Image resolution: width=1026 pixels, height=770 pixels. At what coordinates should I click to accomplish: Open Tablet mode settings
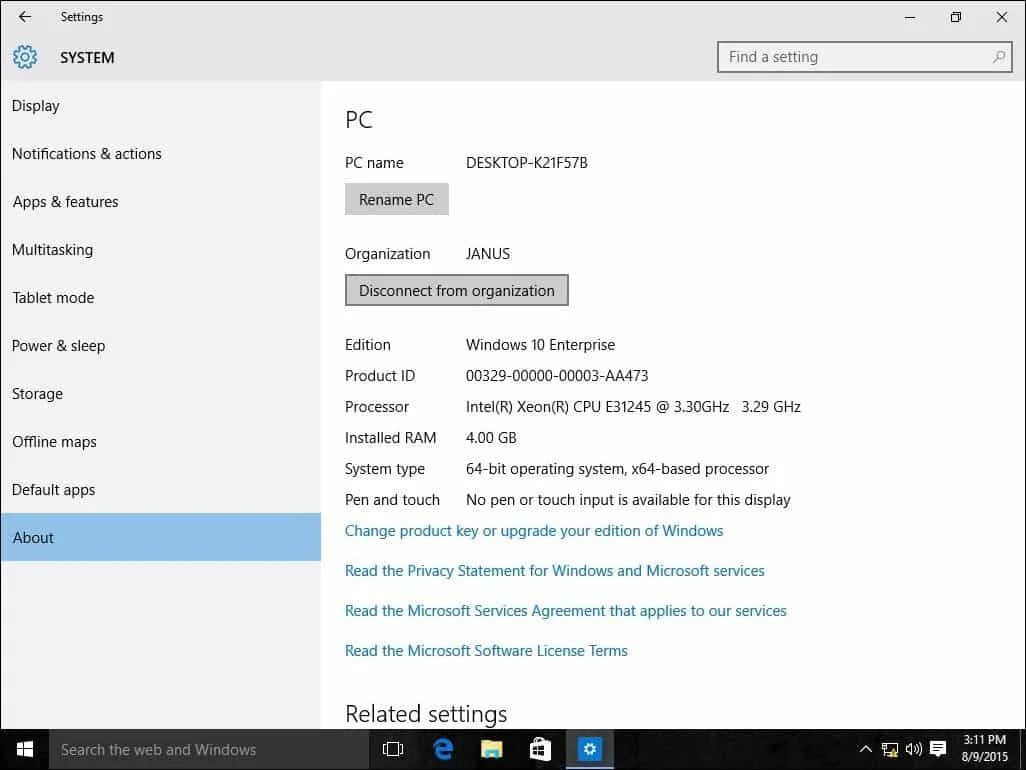point(161,298)
